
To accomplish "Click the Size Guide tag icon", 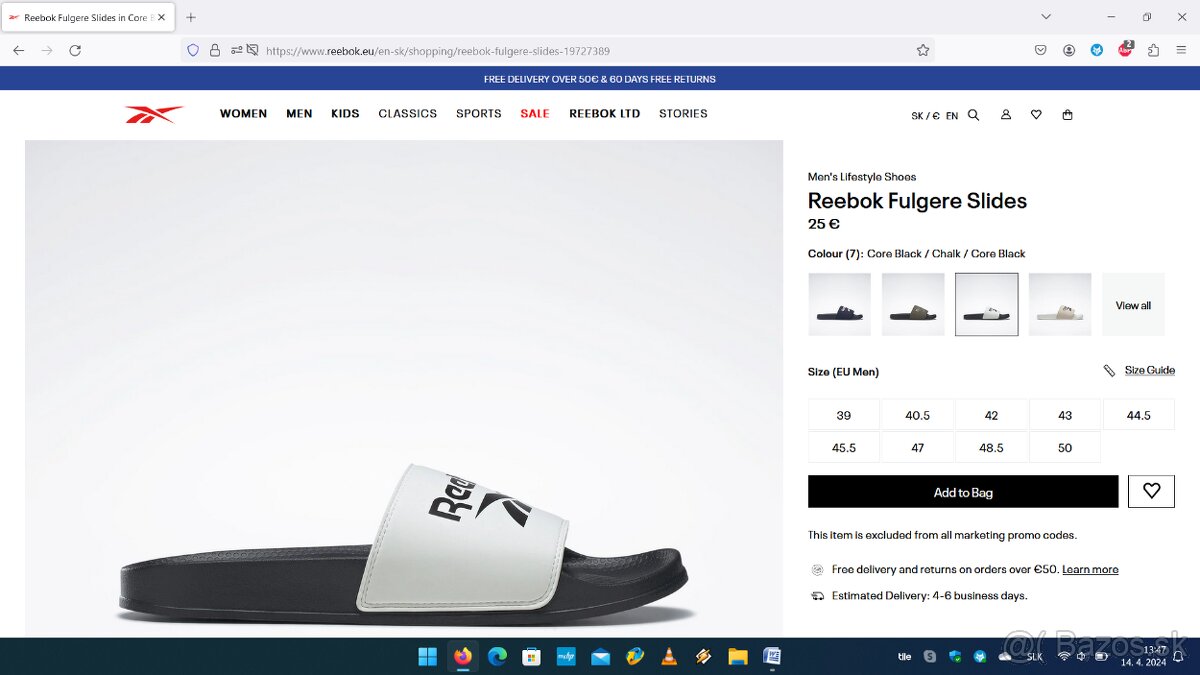I will point(1109,369).
